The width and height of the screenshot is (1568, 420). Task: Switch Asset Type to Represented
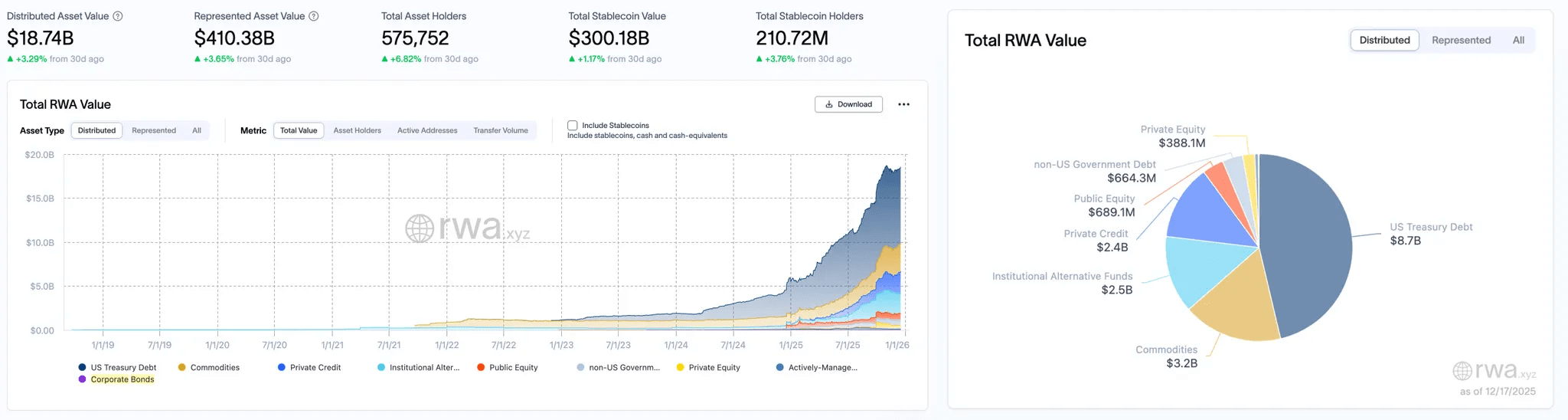point(154,130)
